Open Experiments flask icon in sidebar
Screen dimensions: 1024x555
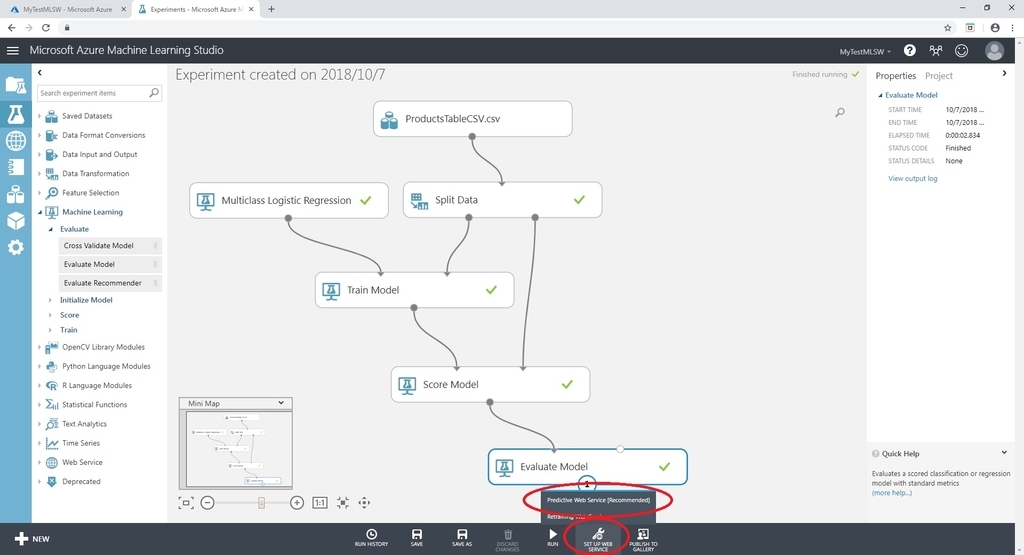[16, 114]
